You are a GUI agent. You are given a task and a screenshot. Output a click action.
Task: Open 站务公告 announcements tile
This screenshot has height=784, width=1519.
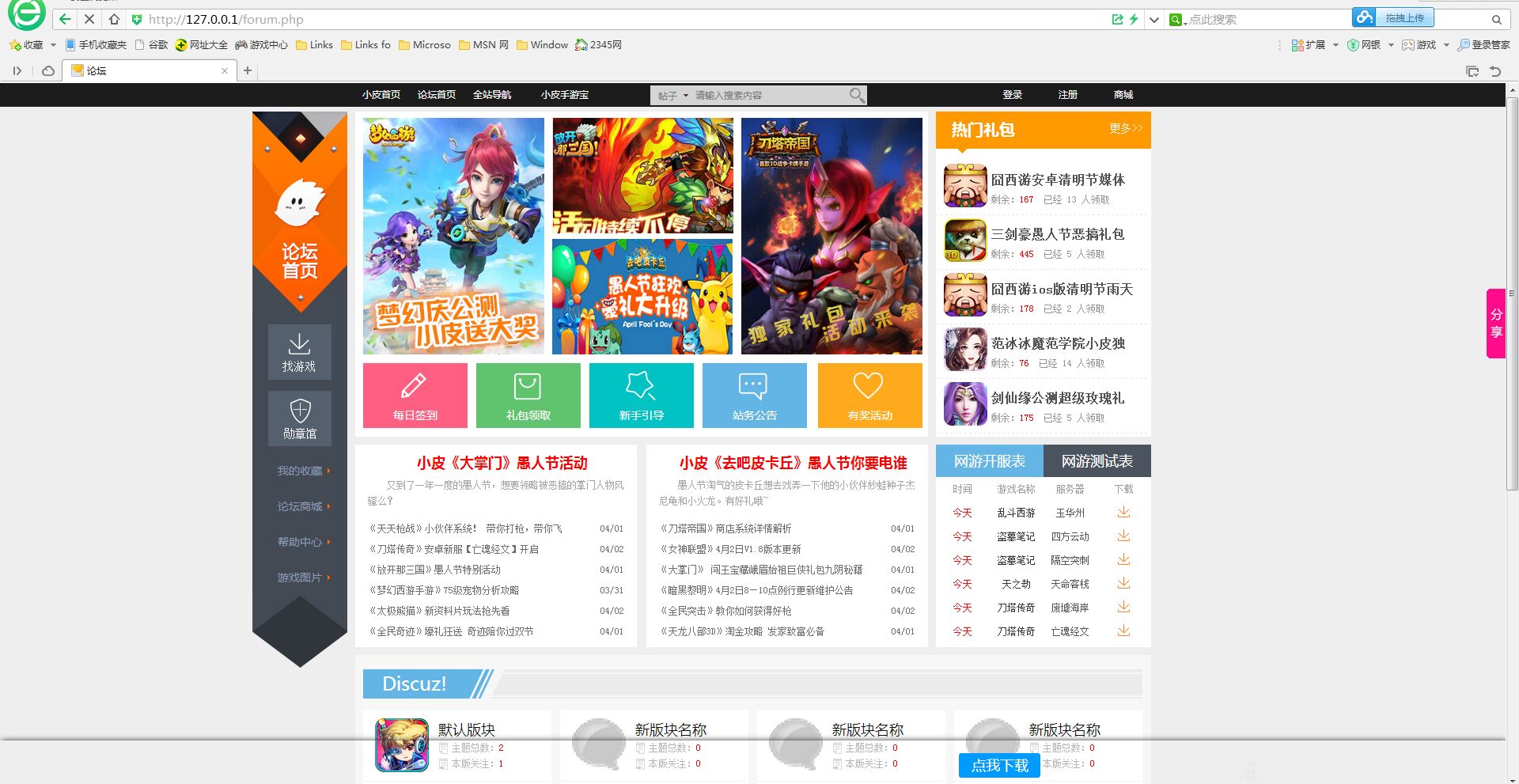click(755, 396)
